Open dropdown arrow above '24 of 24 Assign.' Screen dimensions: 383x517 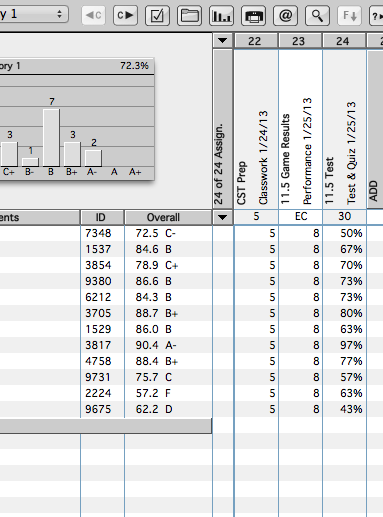[x=222, y=41]
